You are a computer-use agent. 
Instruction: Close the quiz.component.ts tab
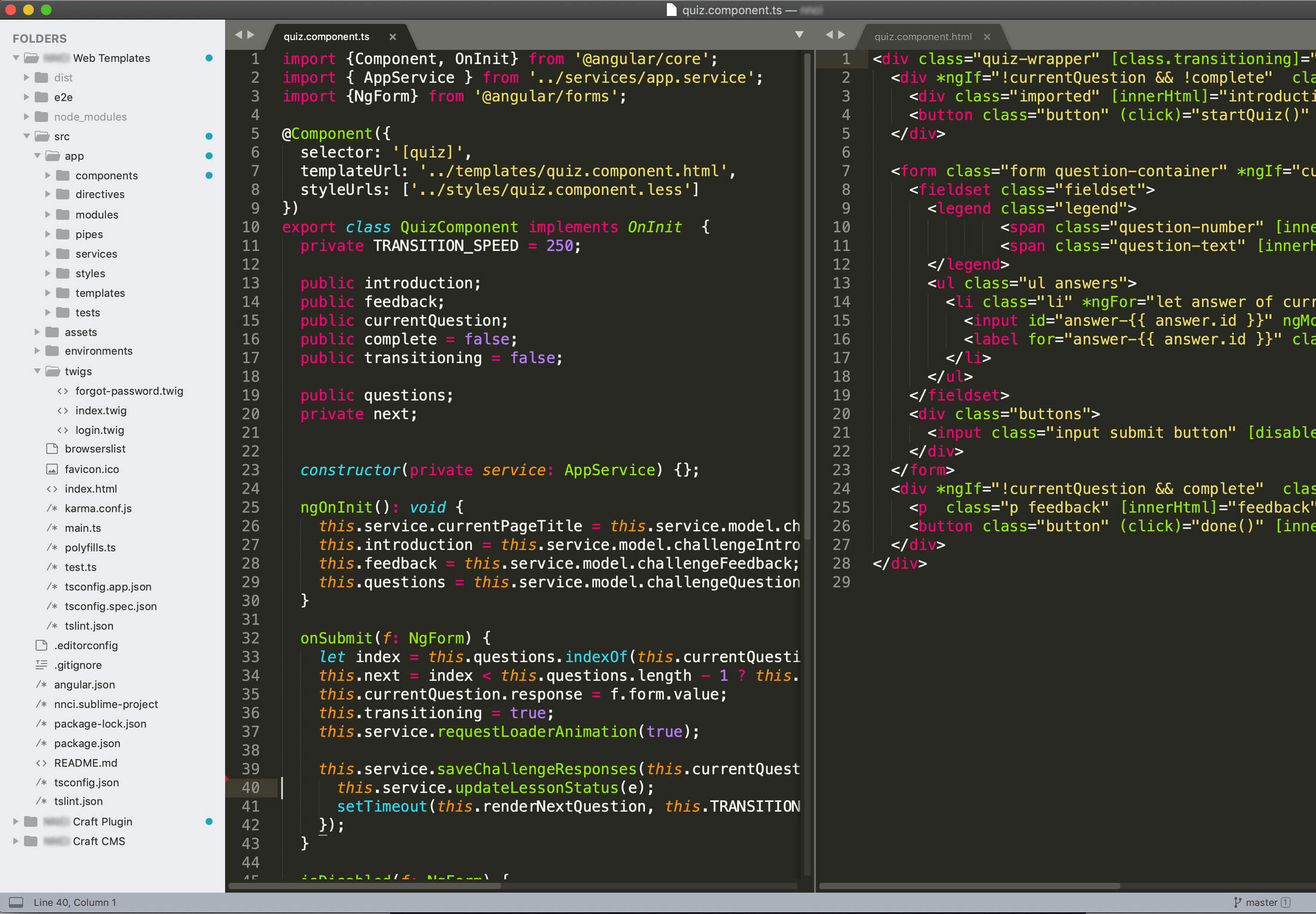(x=393, y=37)
